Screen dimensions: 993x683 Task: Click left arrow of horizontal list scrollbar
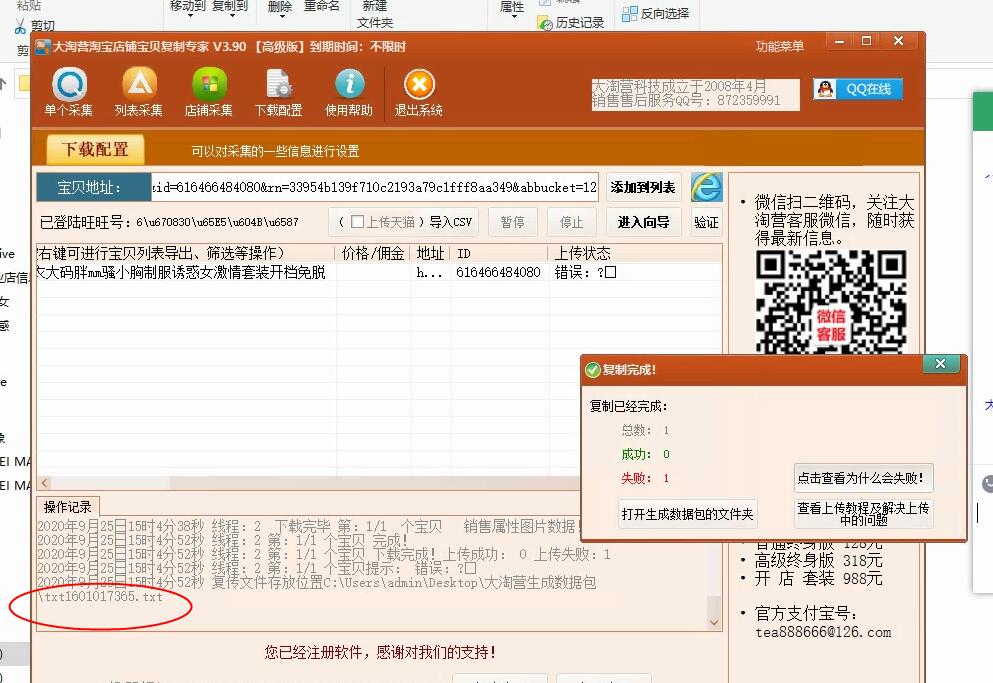coord(44,483)
